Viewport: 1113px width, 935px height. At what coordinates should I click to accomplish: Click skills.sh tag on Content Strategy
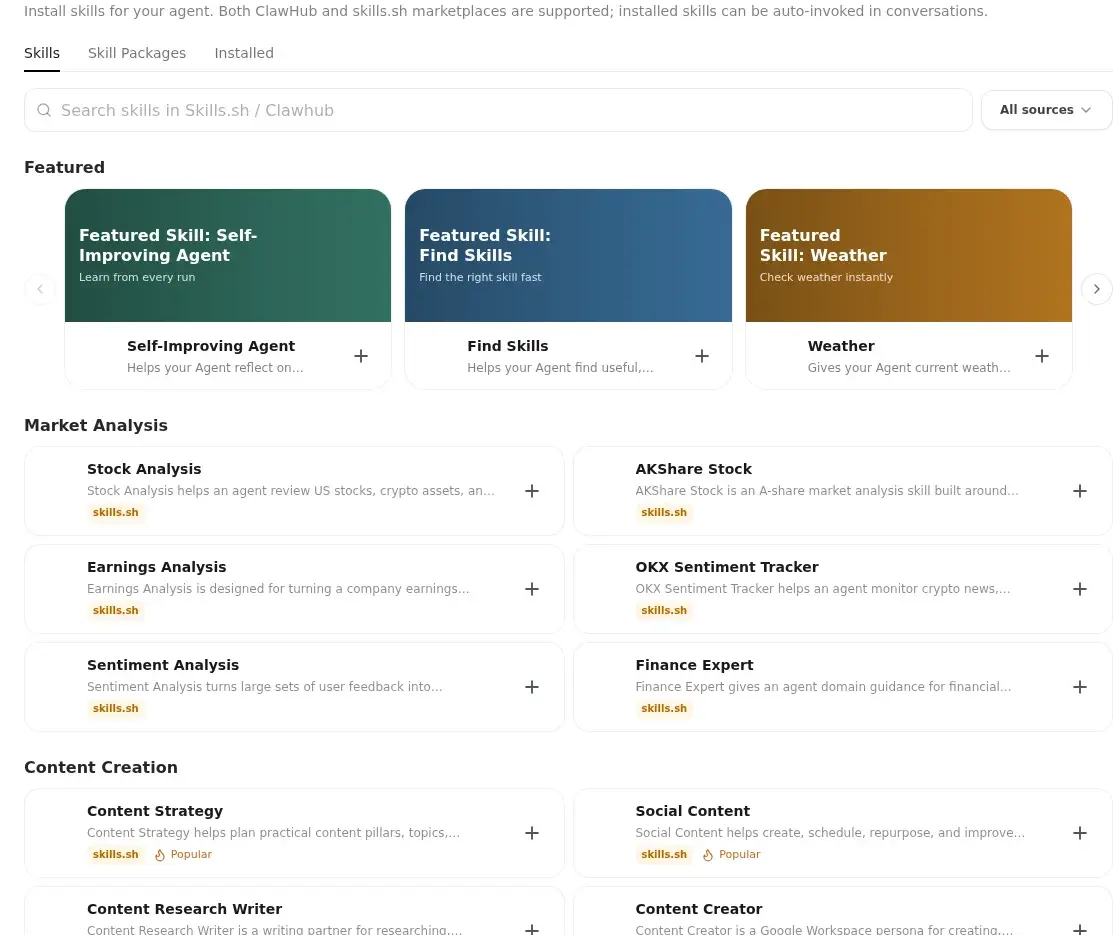pyautogui.click(x=116, y=855)
